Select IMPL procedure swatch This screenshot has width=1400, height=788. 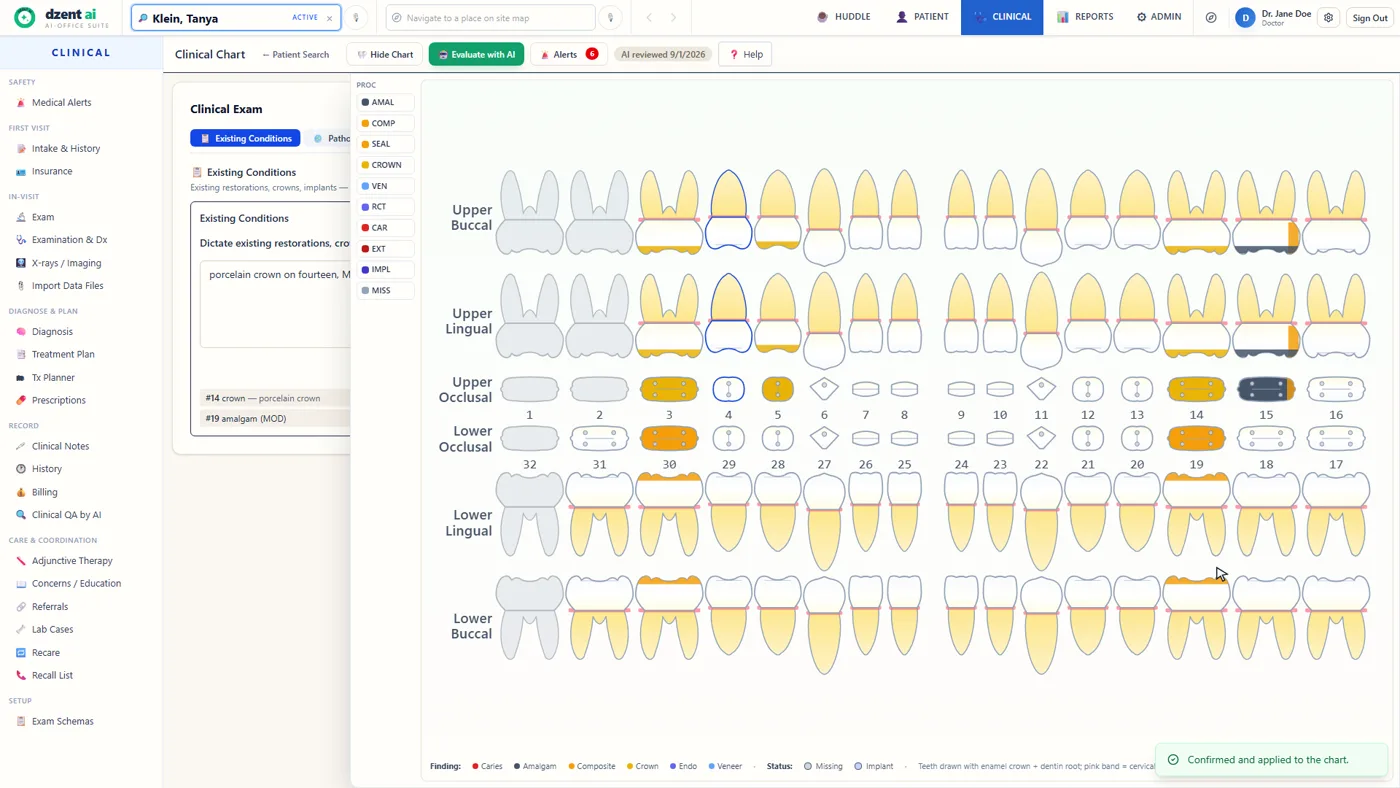pos(385,270)
